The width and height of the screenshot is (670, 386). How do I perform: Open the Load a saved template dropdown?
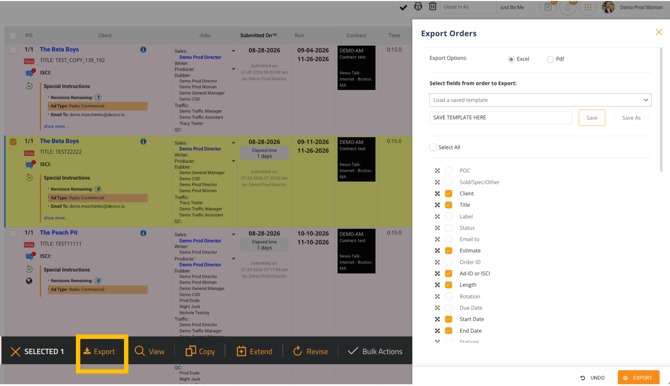pyautogui.click(x=540, y=100)
